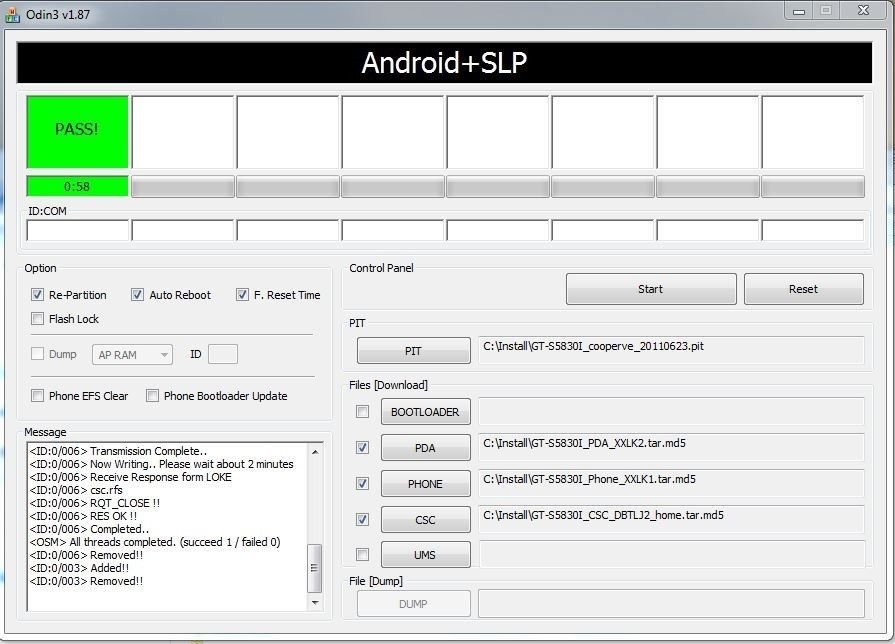Click the 'RQT_CLOSE !!' log line
This screenshot has width=895, height=644.
tap(95, 503)
